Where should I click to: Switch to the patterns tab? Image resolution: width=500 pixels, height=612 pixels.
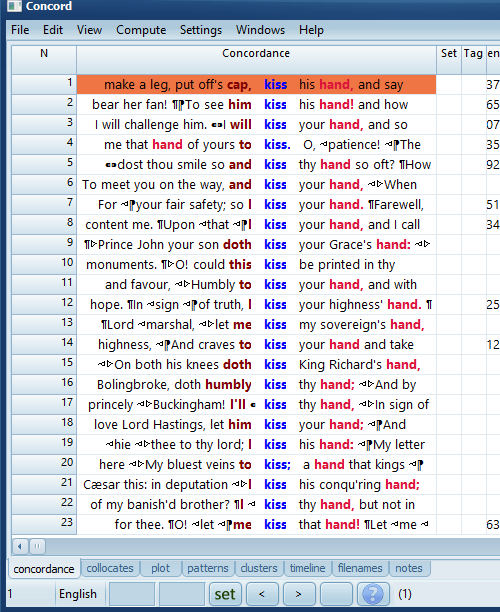pos(208,568)
